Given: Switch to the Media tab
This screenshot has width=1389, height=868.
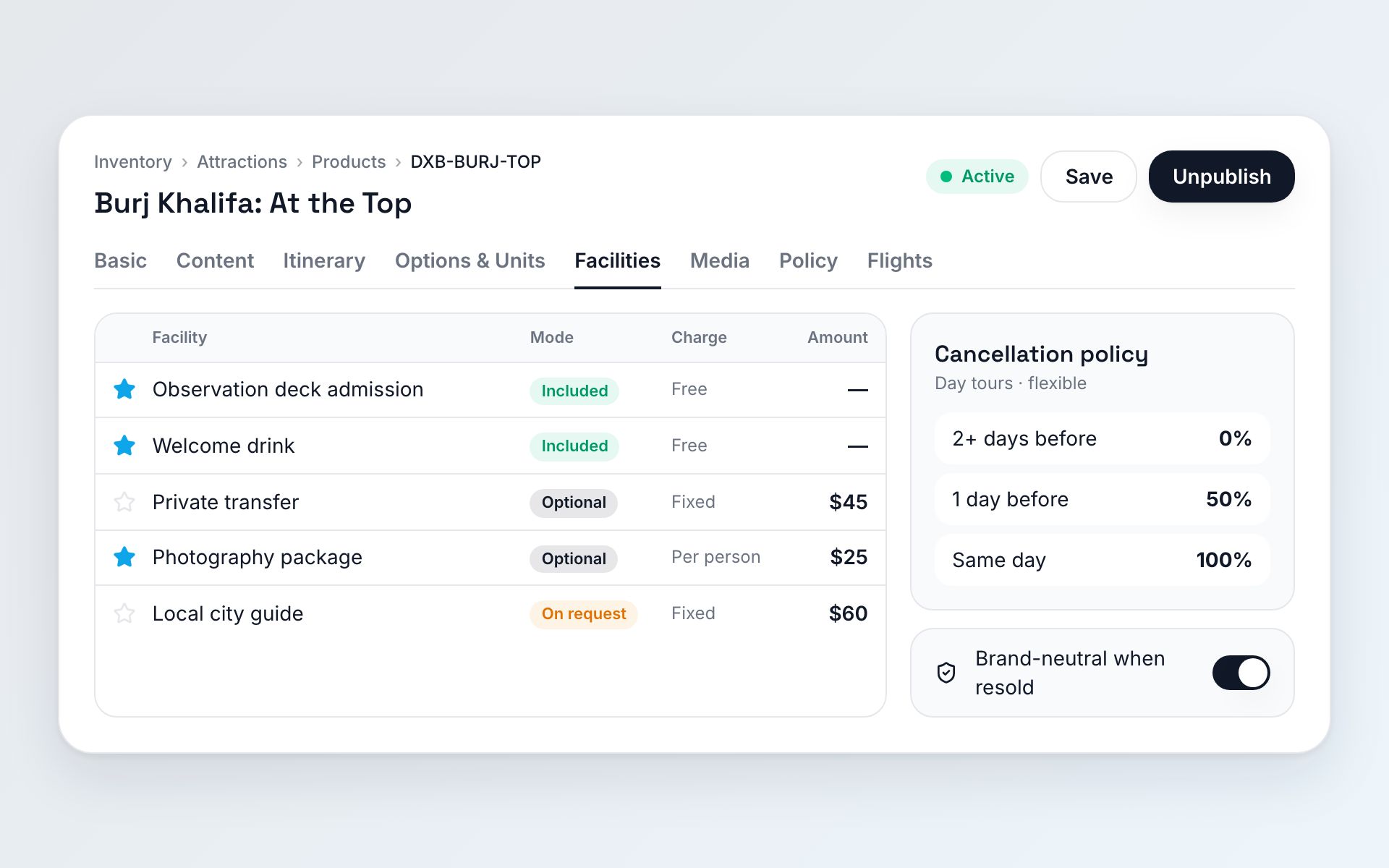Looking at the screenshot, I should click(x=720, y=260).
